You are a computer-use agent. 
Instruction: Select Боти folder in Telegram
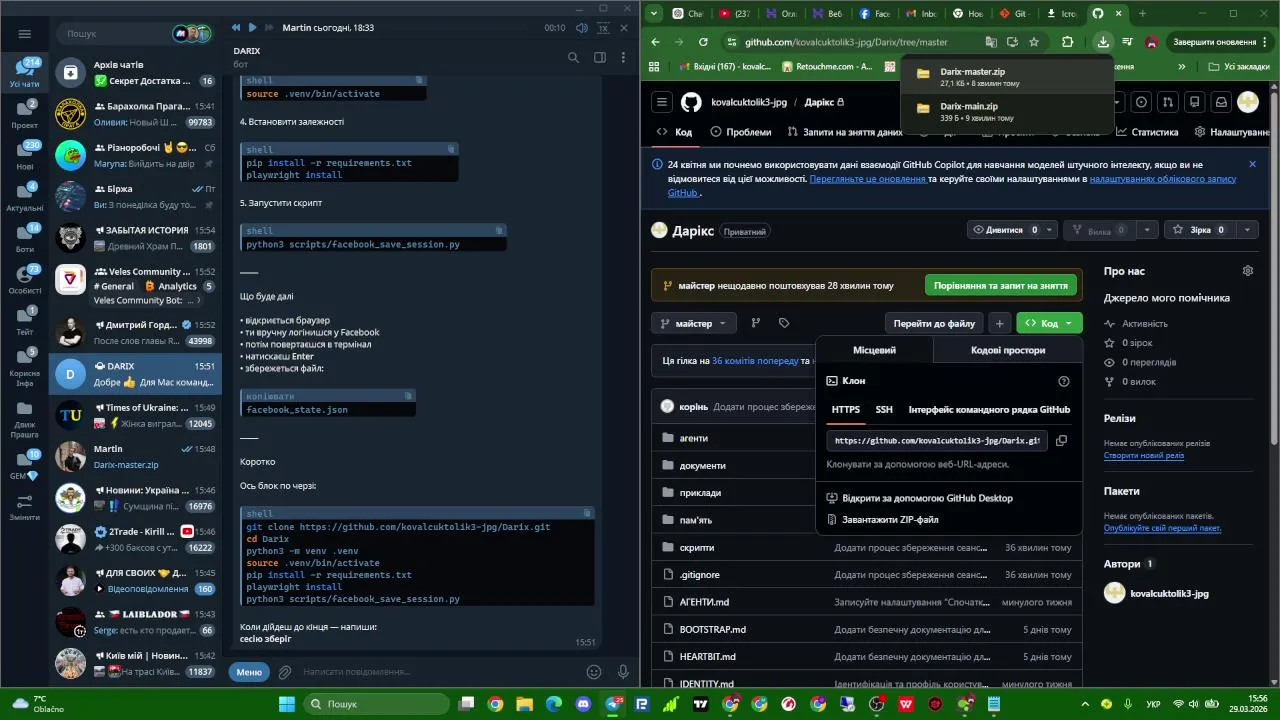tap(25, 238)
